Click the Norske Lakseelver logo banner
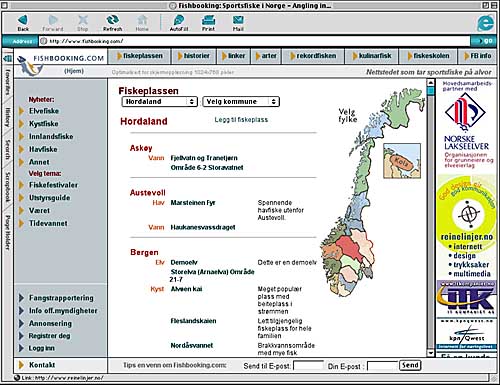500x385 pixels. [x=466, y=125]
